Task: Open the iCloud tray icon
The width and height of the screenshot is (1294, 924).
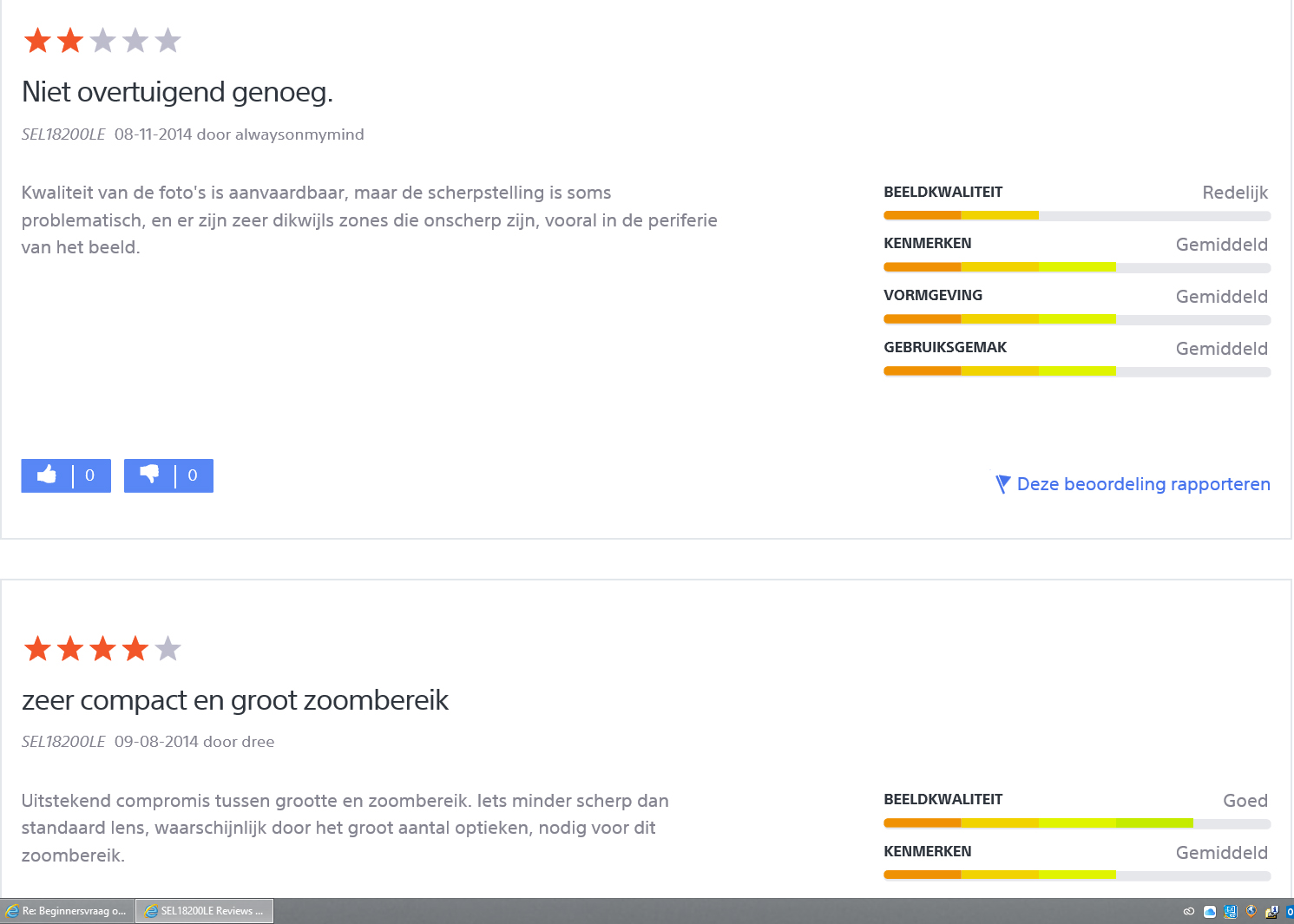Action: (x=1210, y=912)
